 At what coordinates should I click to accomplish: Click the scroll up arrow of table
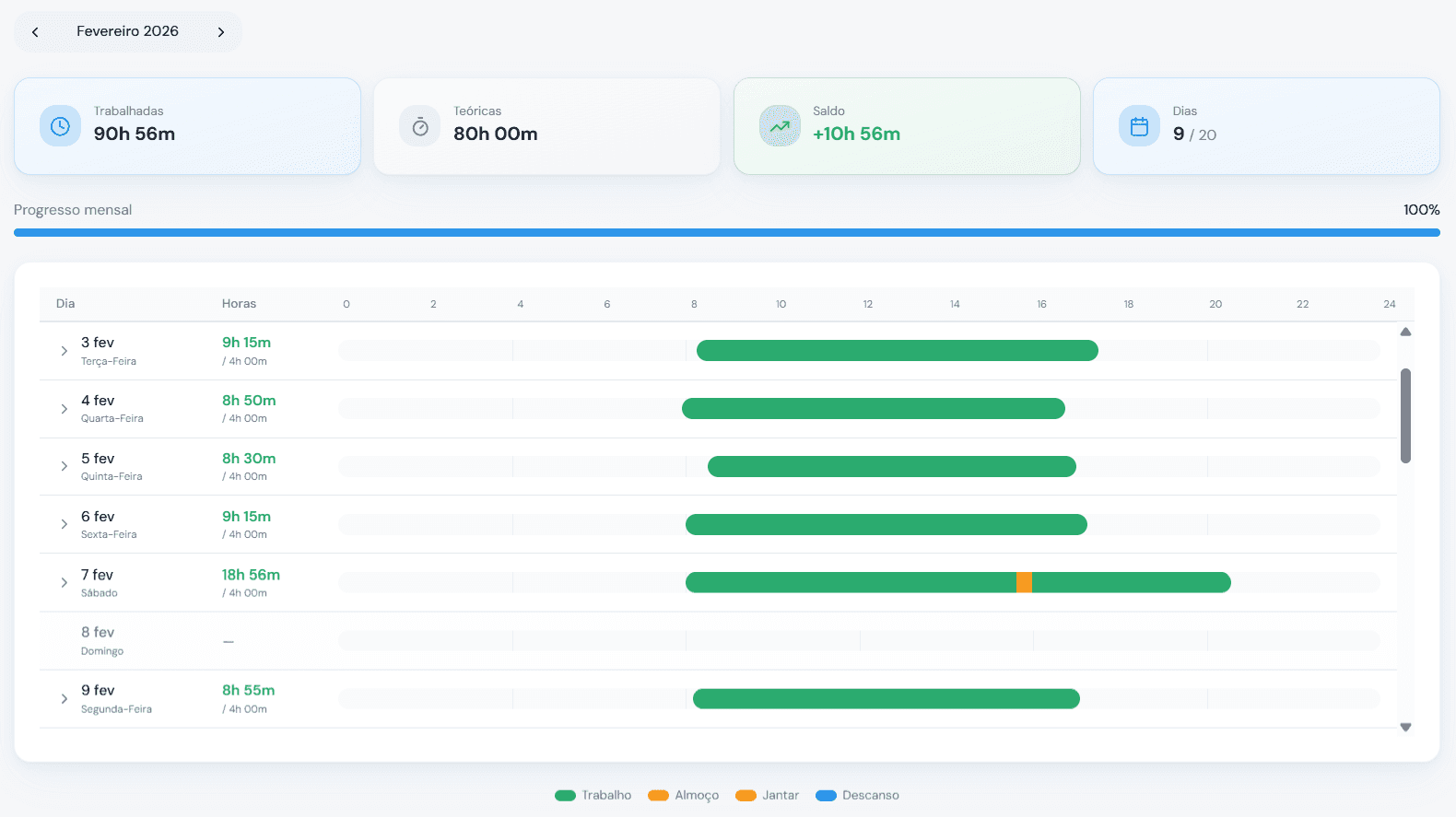click(x=1405, y=332)
